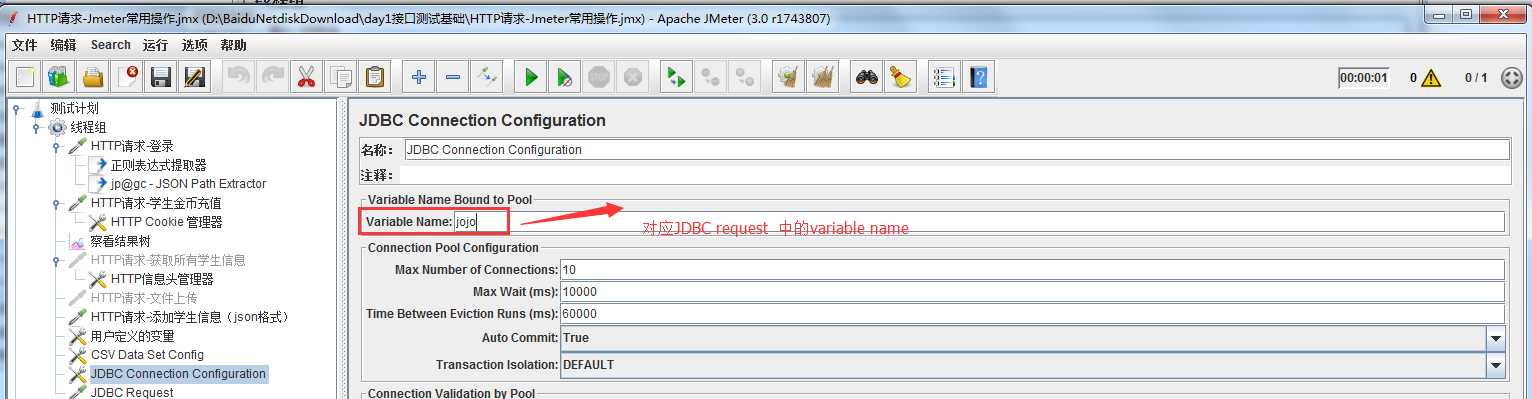Select 用户定义的变量 in the tree
This screenshot has width=1532, height=399.
[132, 336]
